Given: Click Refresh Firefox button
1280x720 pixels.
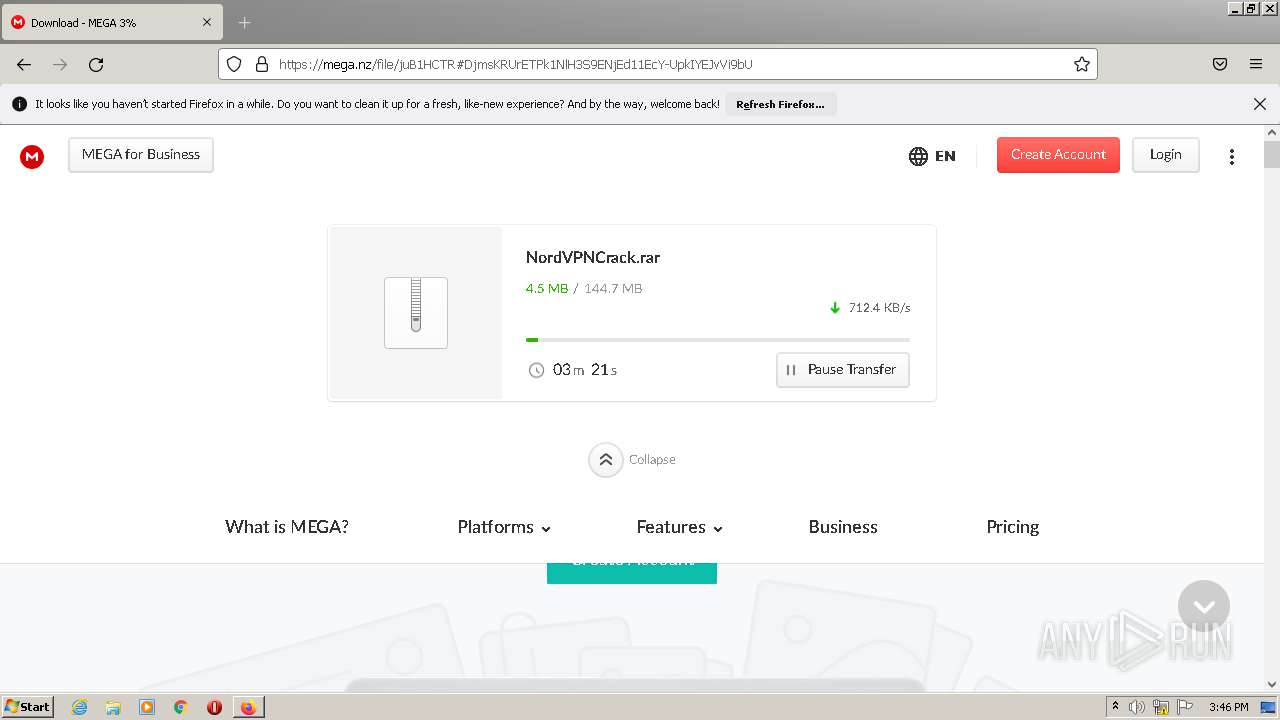Looking at the screenshot, I should (x=780, y=104).
